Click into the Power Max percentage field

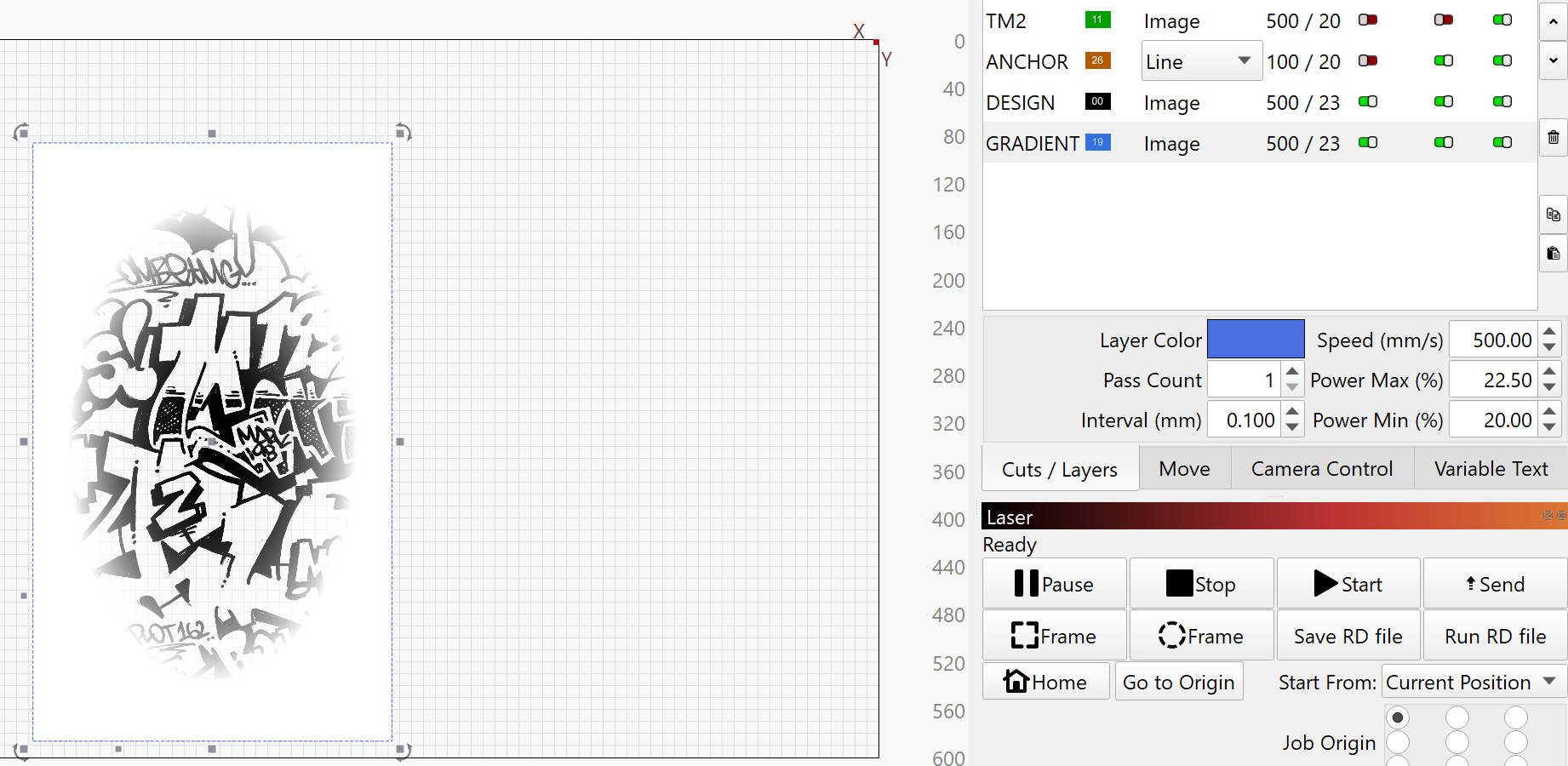[x=1494, y=380]
